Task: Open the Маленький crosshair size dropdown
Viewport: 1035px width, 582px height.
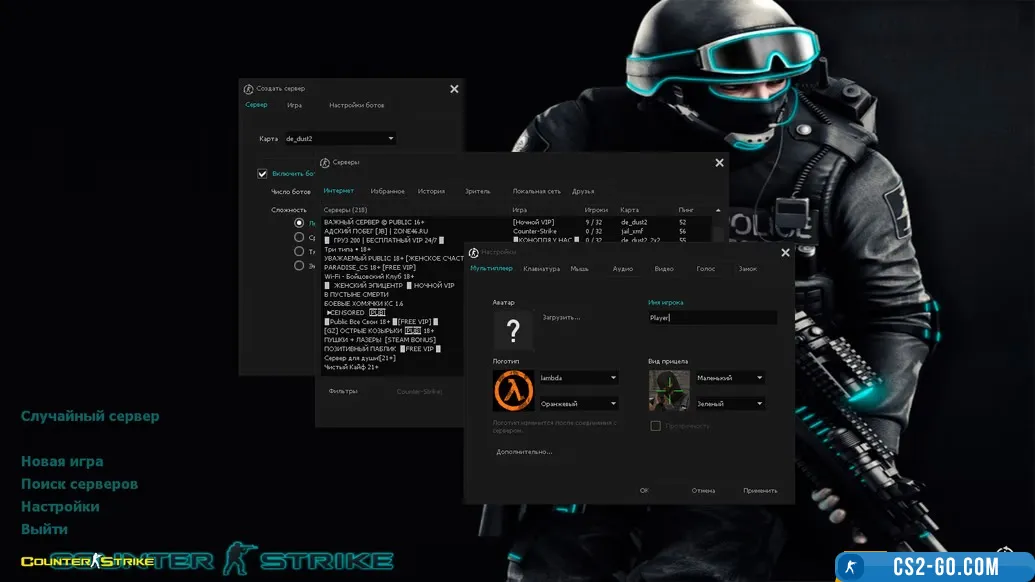Action: click(729, 378)
